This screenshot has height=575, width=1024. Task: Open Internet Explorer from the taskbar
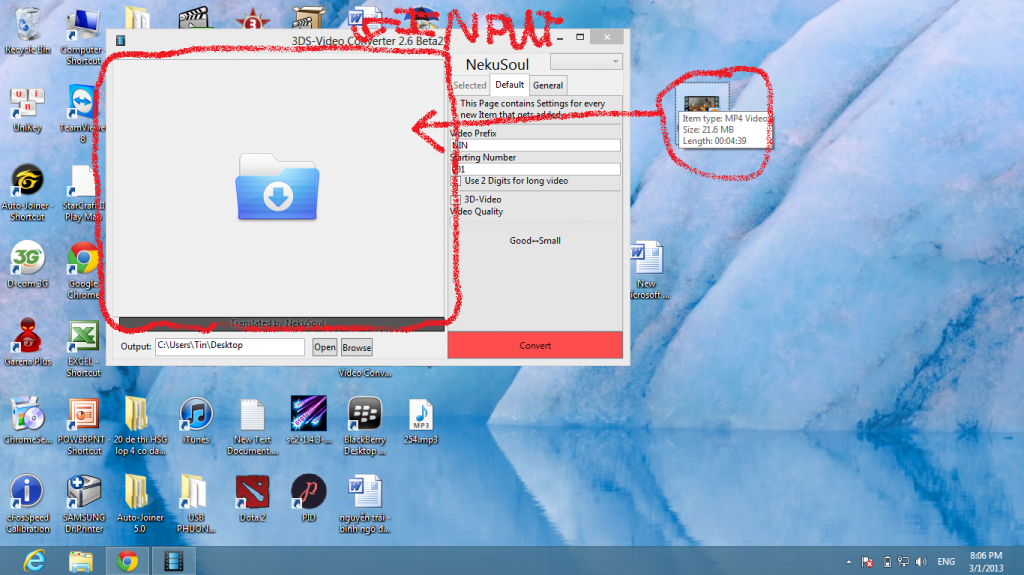(x=34, y=561)
